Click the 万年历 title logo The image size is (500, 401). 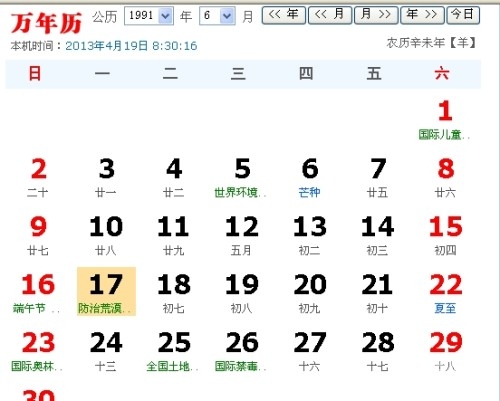click(x=46, y=23)
